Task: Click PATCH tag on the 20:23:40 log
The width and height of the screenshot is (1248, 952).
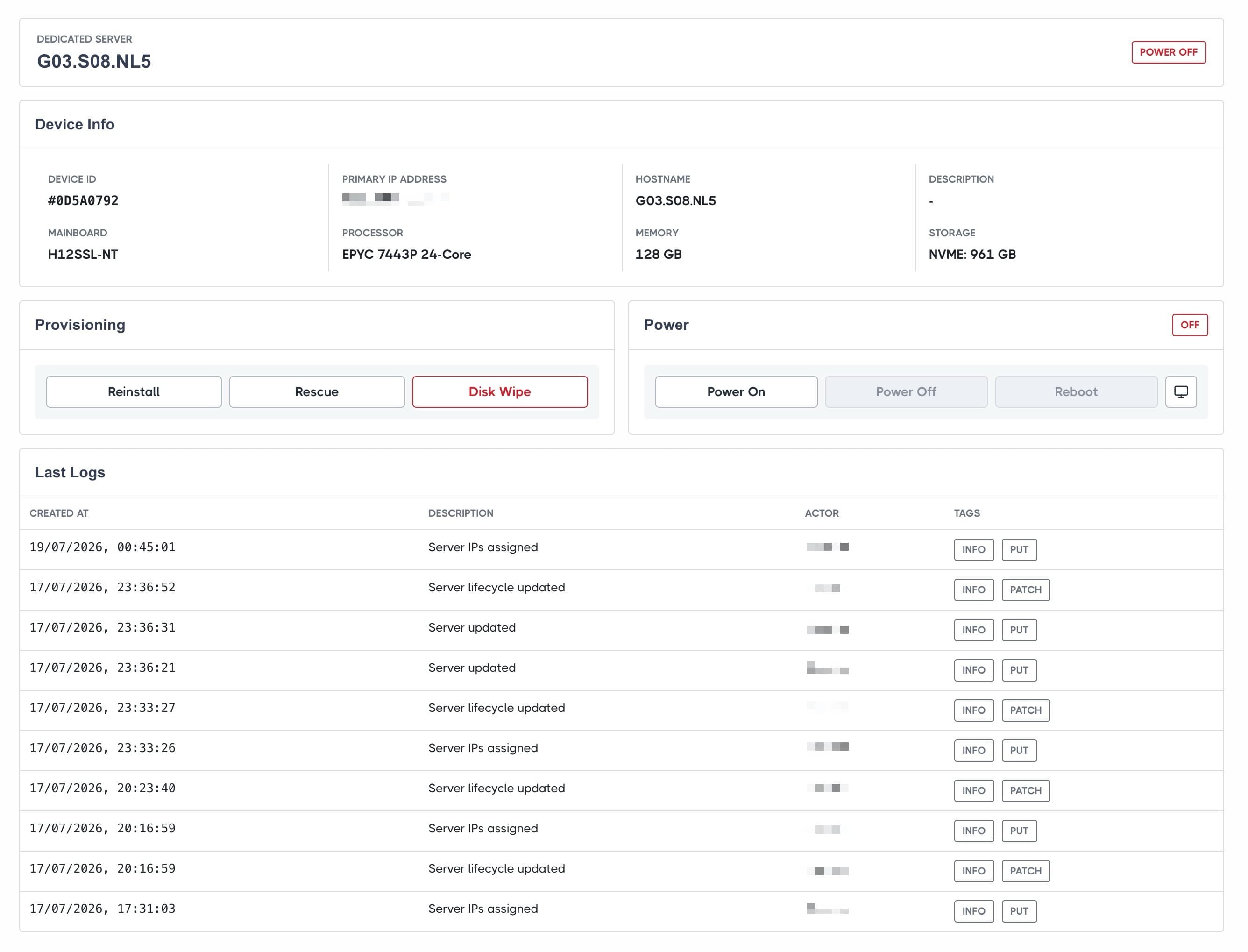Action: click(x=1025, y=791)
